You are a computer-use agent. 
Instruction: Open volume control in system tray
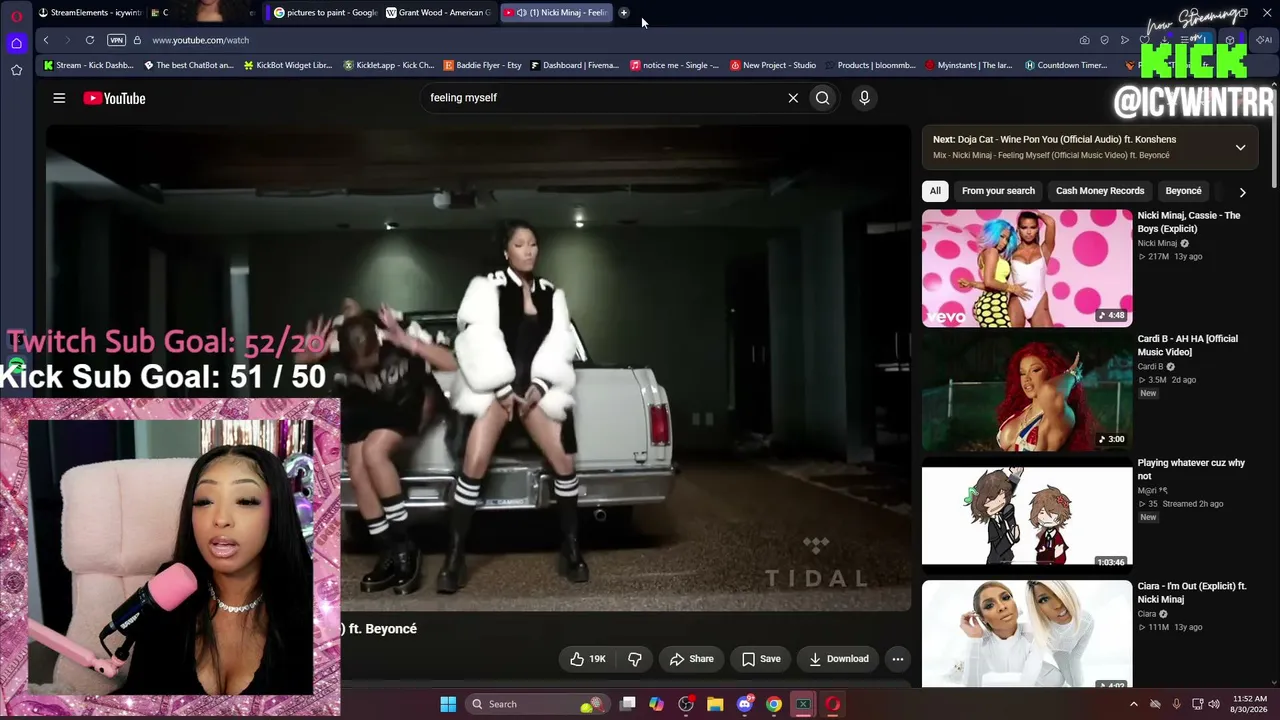pos(1215,704)
